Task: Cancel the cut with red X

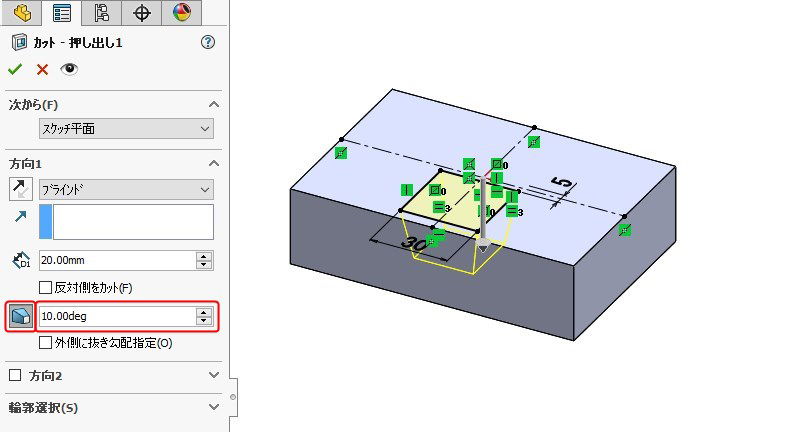Action: (42, 69)
